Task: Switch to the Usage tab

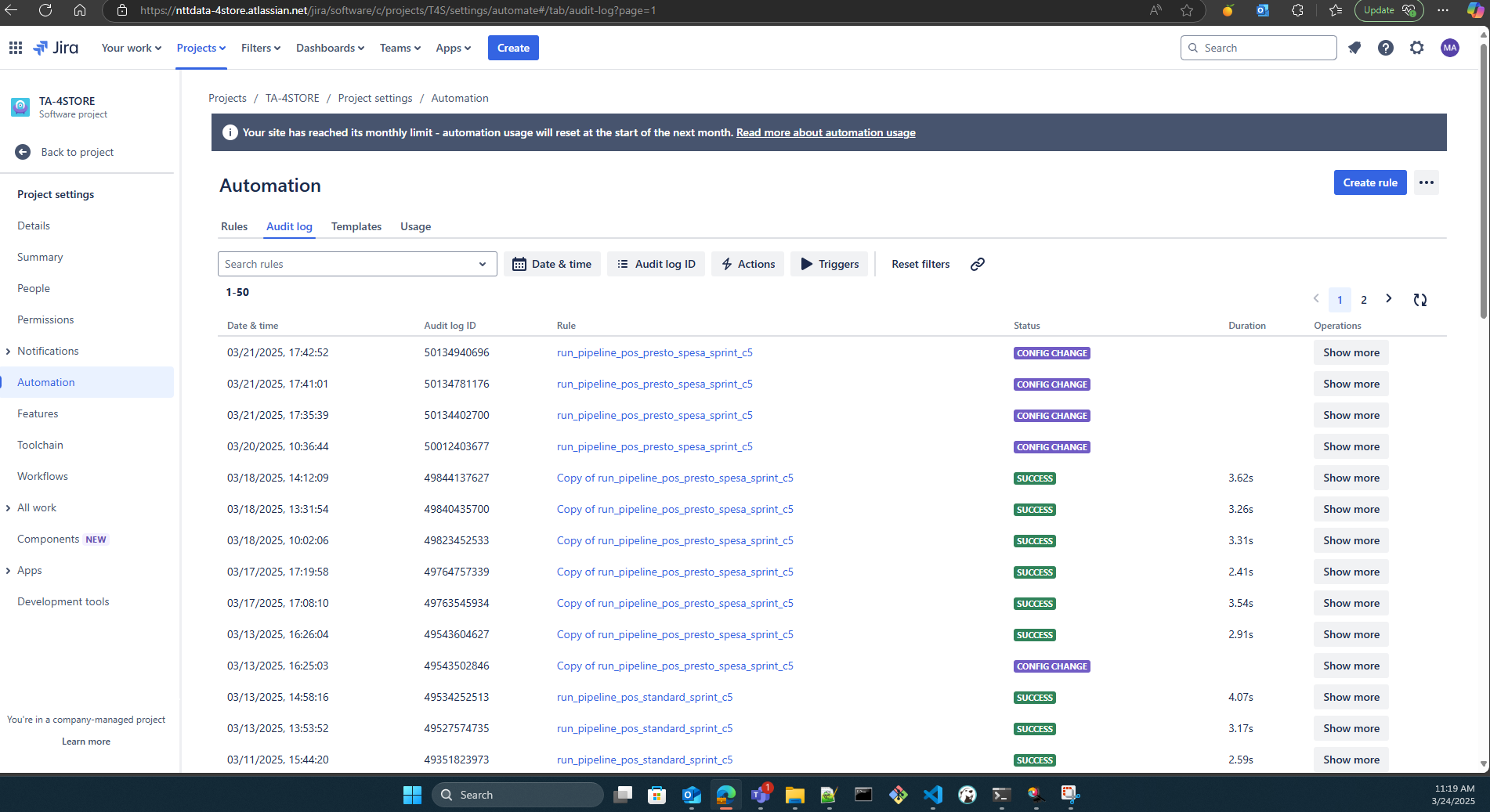Action: click(x=415, y=226)
